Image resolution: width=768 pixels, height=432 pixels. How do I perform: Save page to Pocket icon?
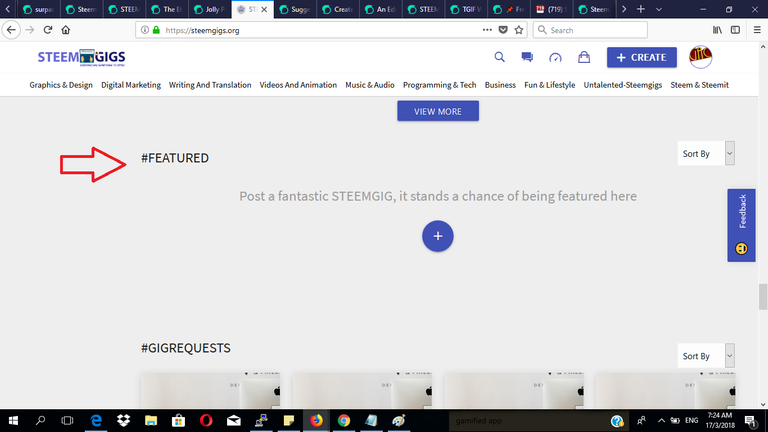pos(503,30)
